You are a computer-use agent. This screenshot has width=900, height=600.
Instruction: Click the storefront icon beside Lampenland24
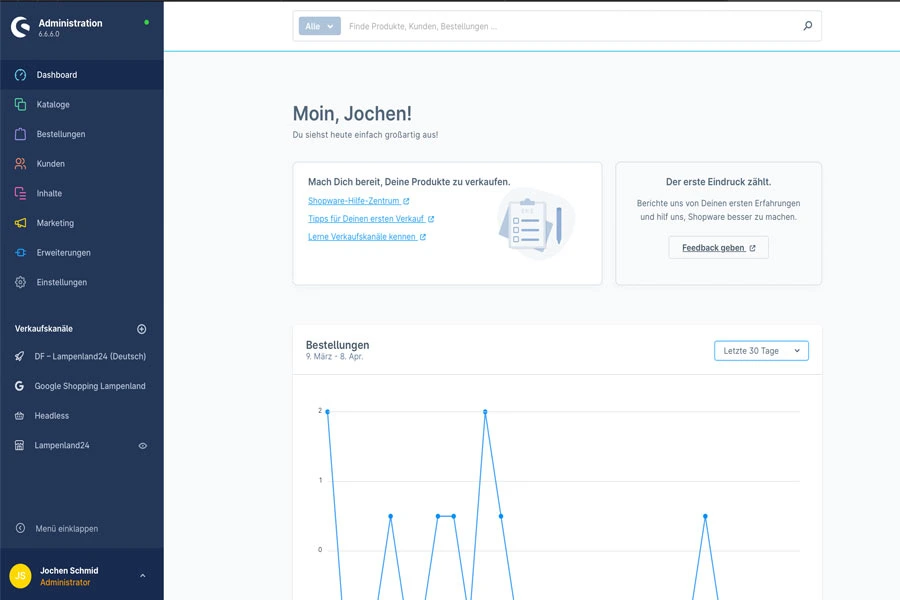[x=20, y=446]
